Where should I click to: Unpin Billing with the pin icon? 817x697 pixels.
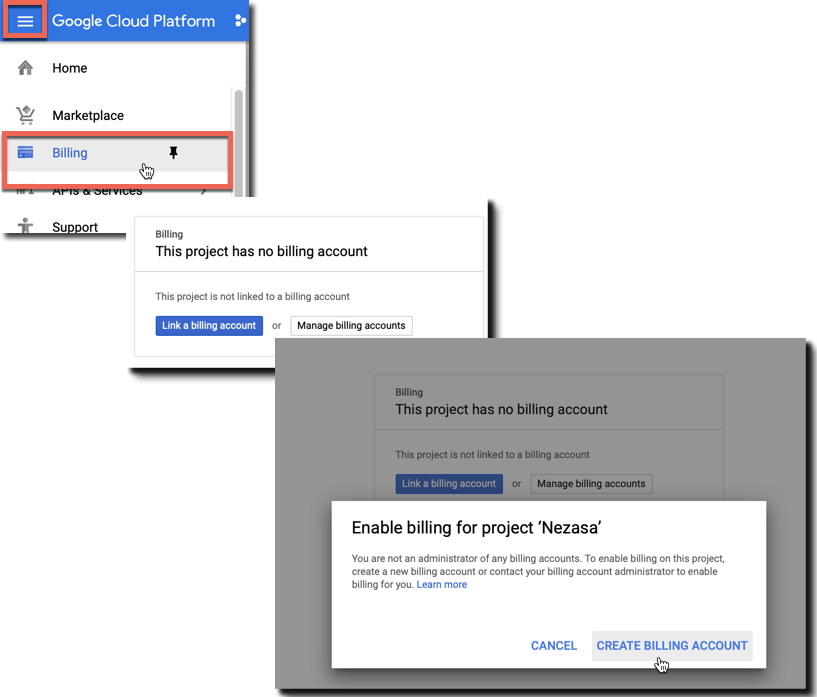(x=174, y=153)
